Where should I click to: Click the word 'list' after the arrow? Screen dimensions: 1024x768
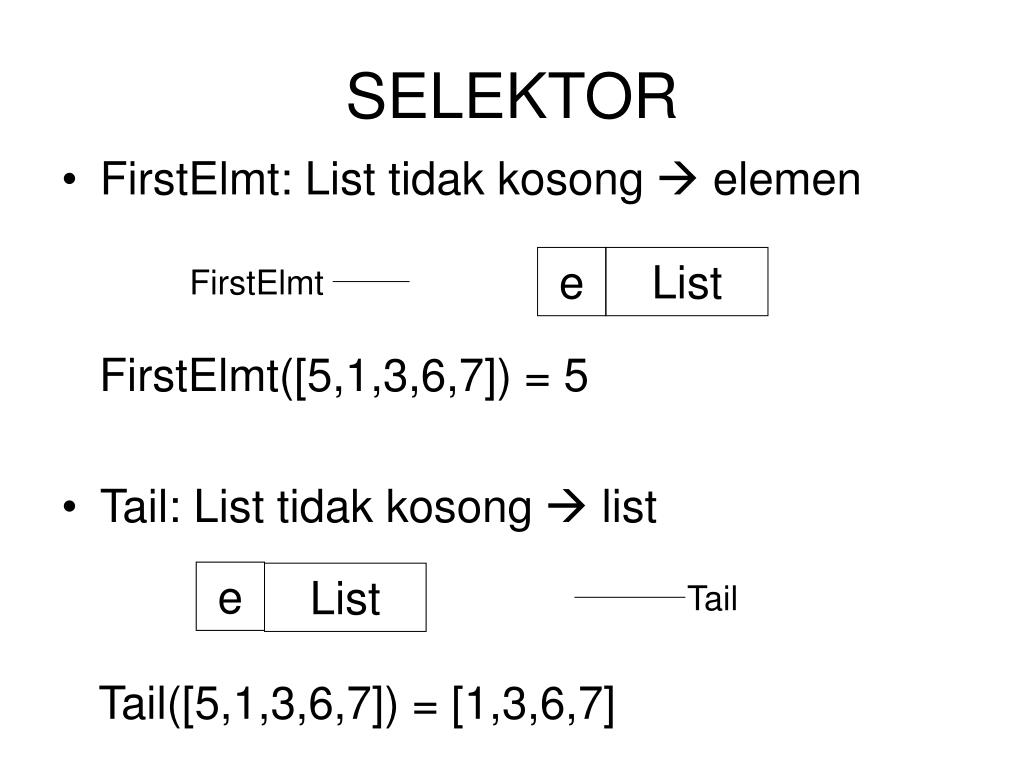coord(629,507)
